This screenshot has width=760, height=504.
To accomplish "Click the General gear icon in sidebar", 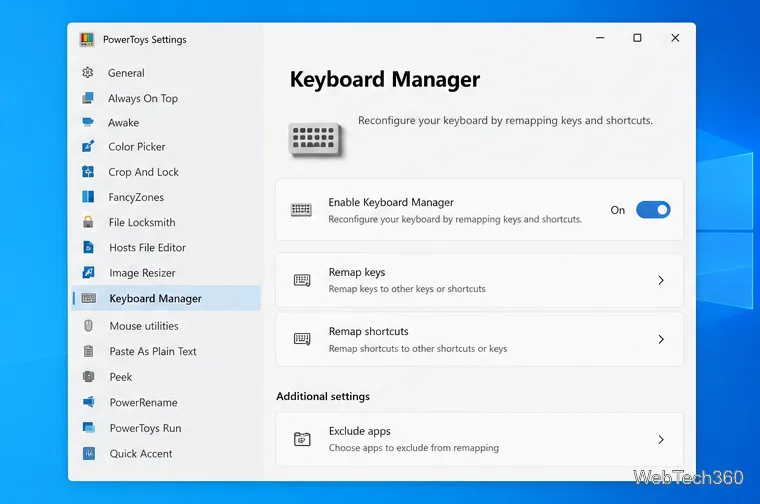I will pos(88,73).
